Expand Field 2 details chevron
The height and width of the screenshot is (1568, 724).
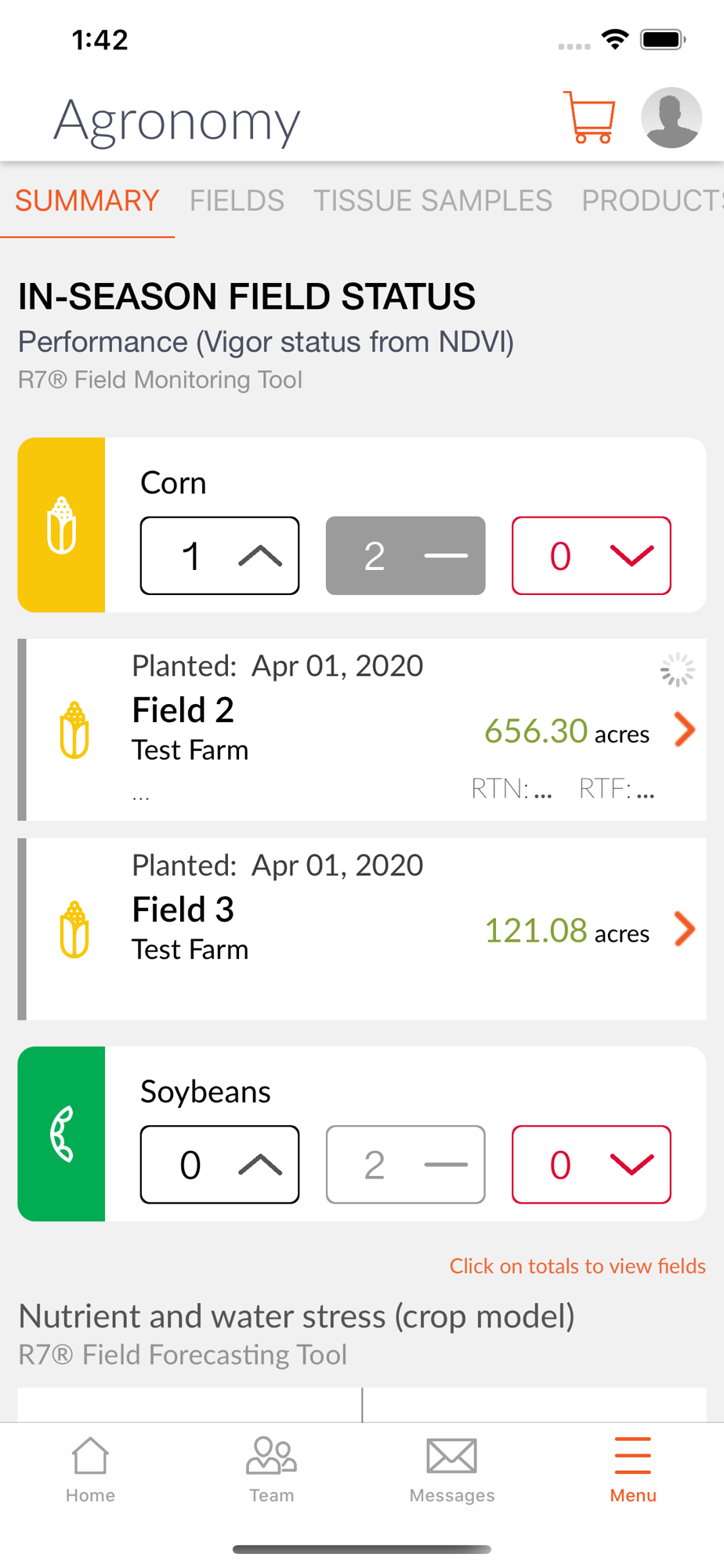(685, 730)
